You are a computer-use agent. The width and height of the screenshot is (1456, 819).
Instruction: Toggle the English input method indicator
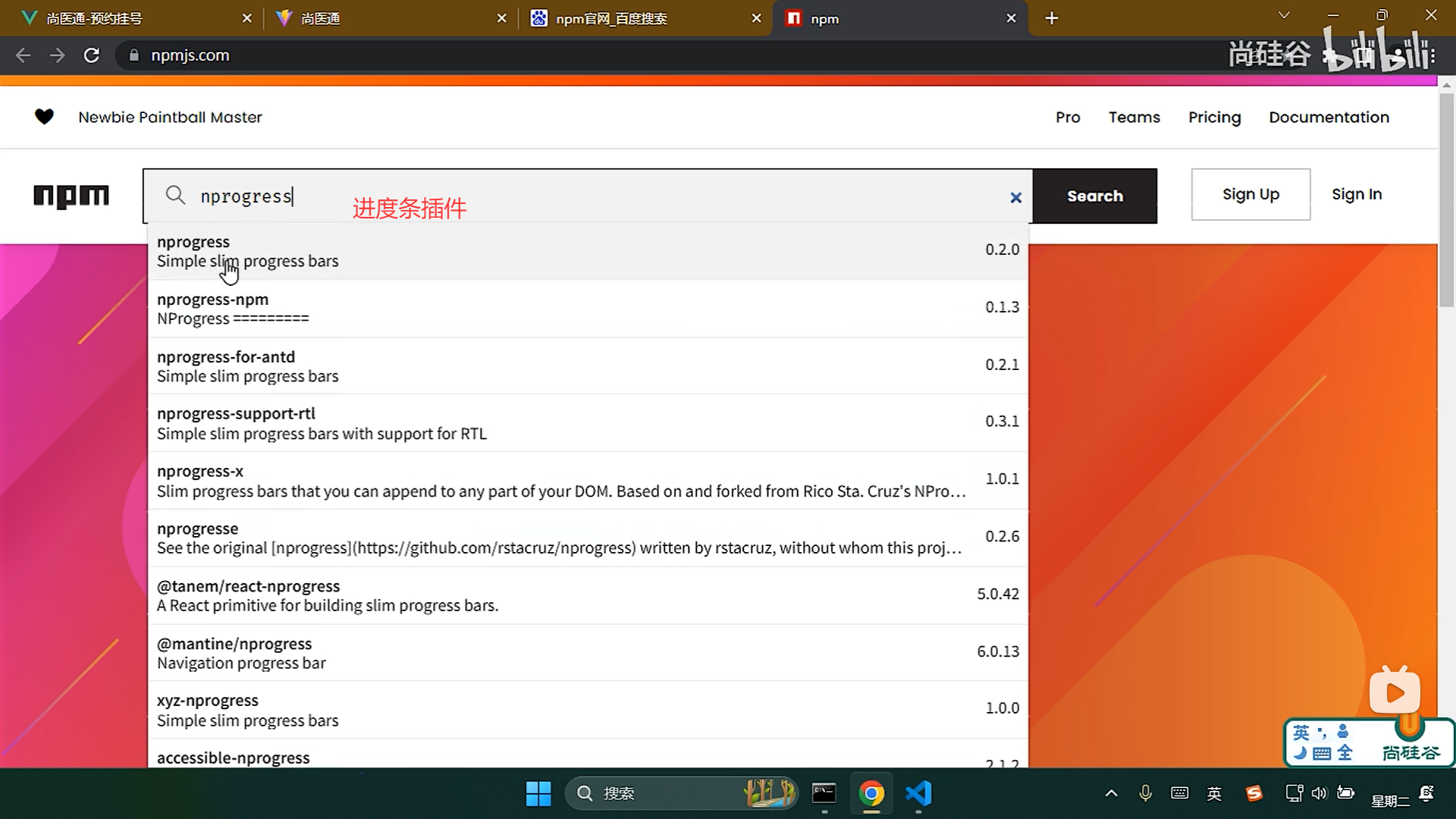1214,793
